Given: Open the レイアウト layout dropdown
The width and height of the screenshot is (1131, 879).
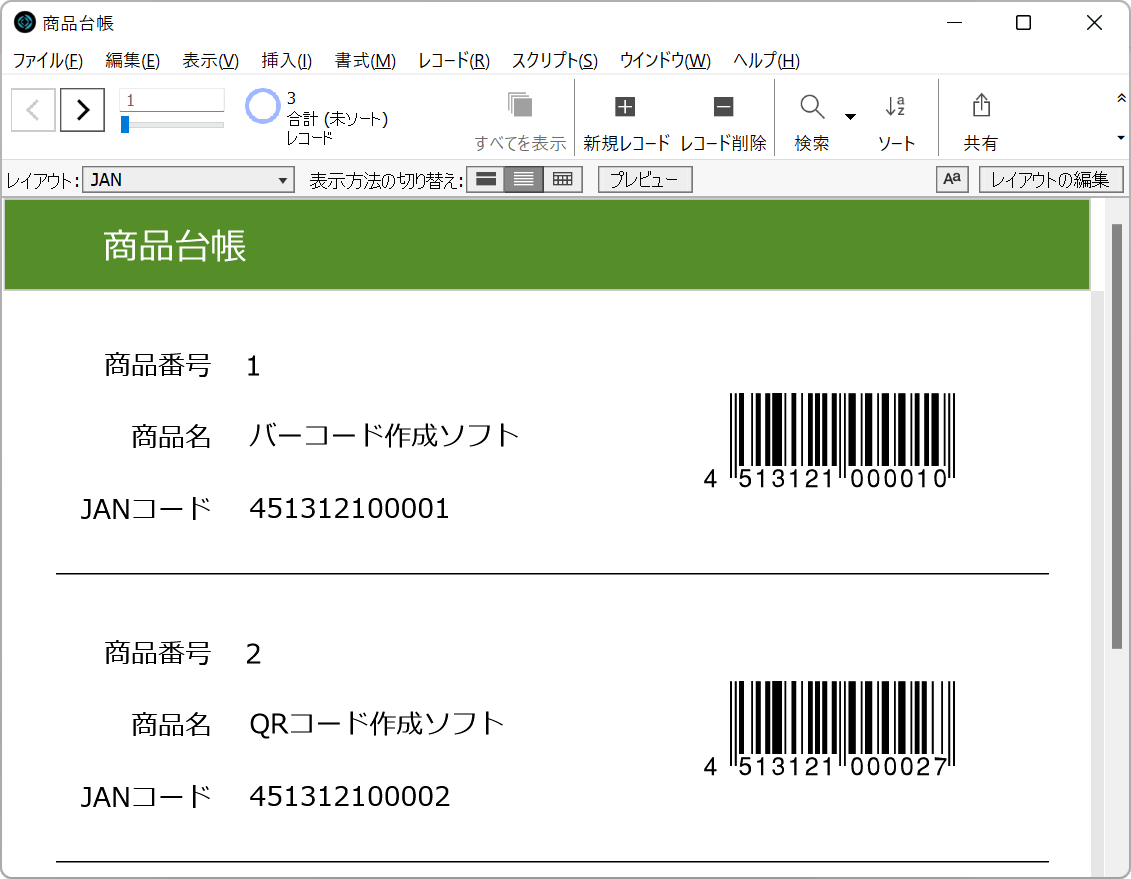Looking at the screenshot, I should pos(187,179).
